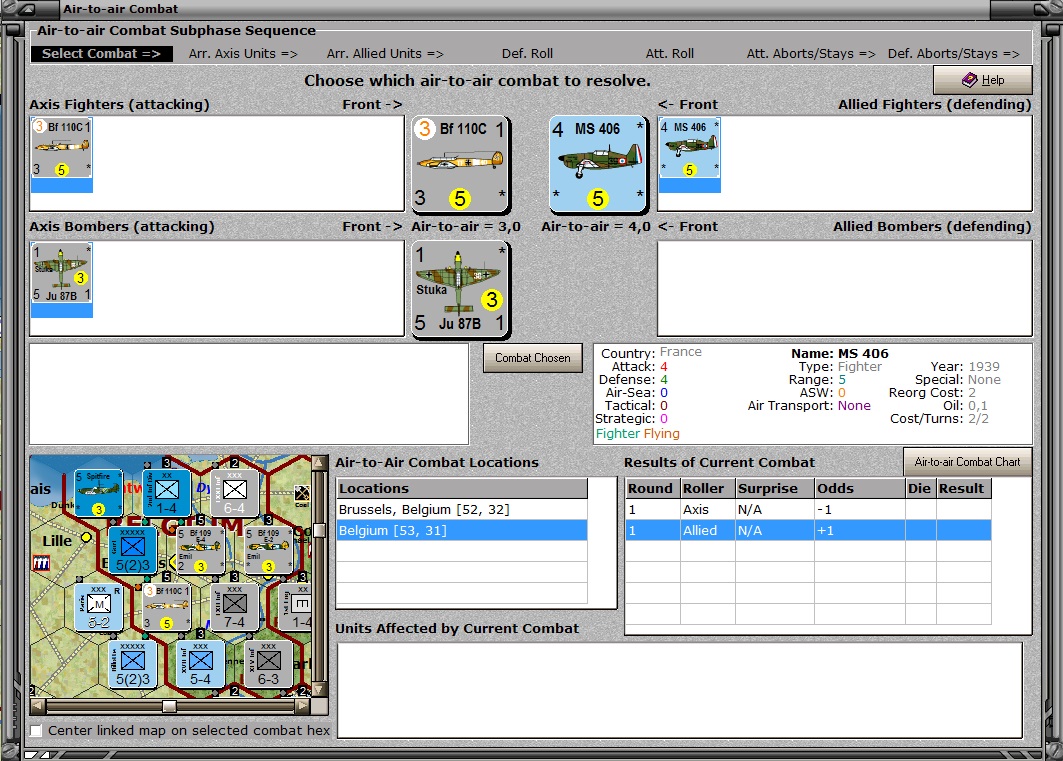1063x761 pixels.
Task: Click map horizontal scrollbar left arrow
Action: (x=38, y=706)
